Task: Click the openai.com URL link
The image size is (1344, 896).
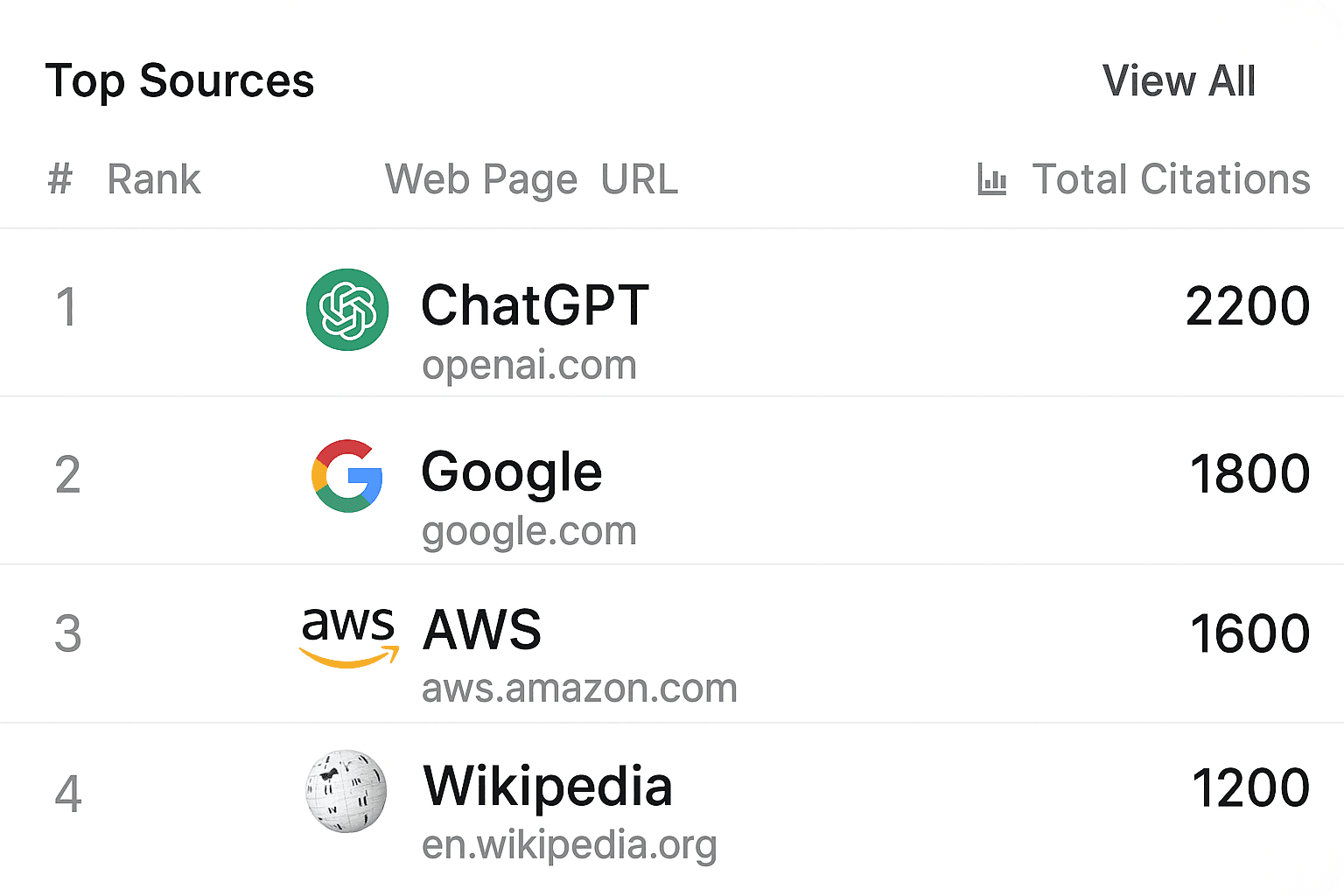Action: [529, 366]
